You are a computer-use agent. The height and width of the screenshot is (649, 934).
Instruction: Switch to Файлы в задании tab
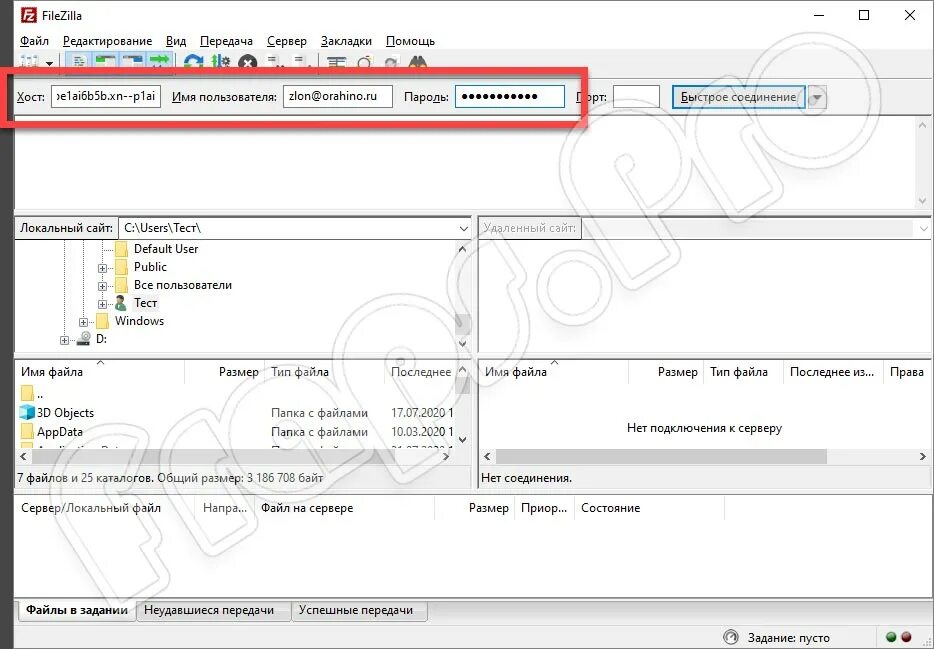click(76, 610)
